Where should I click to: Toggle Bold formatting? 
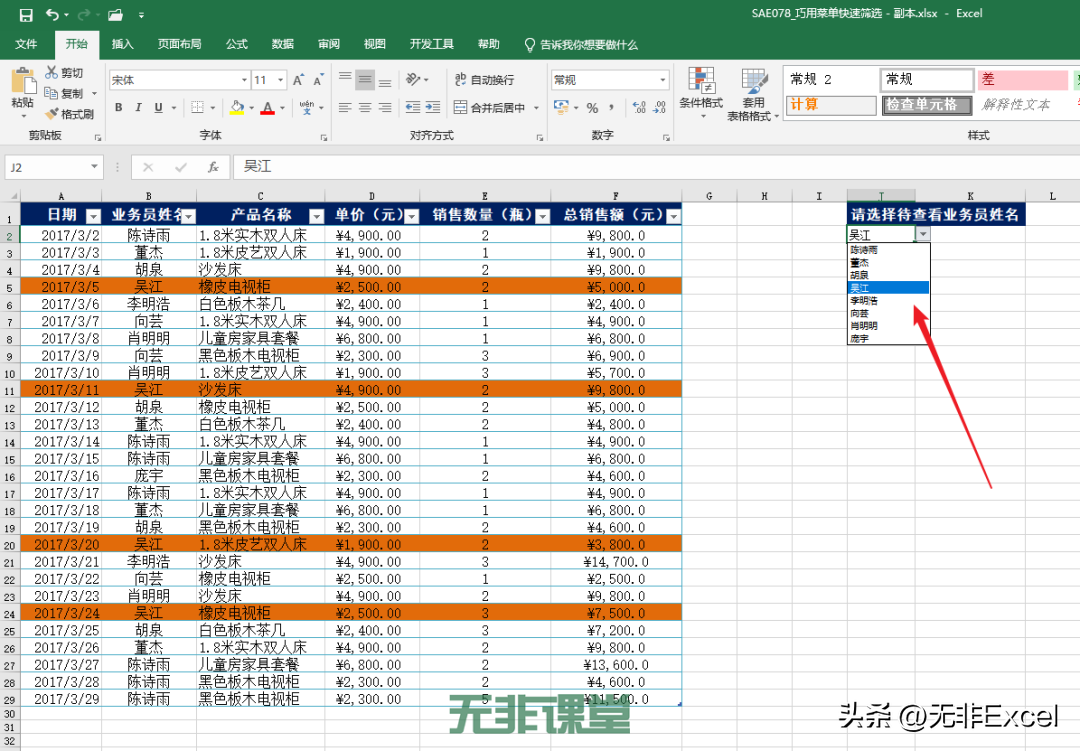pos(118,107)
